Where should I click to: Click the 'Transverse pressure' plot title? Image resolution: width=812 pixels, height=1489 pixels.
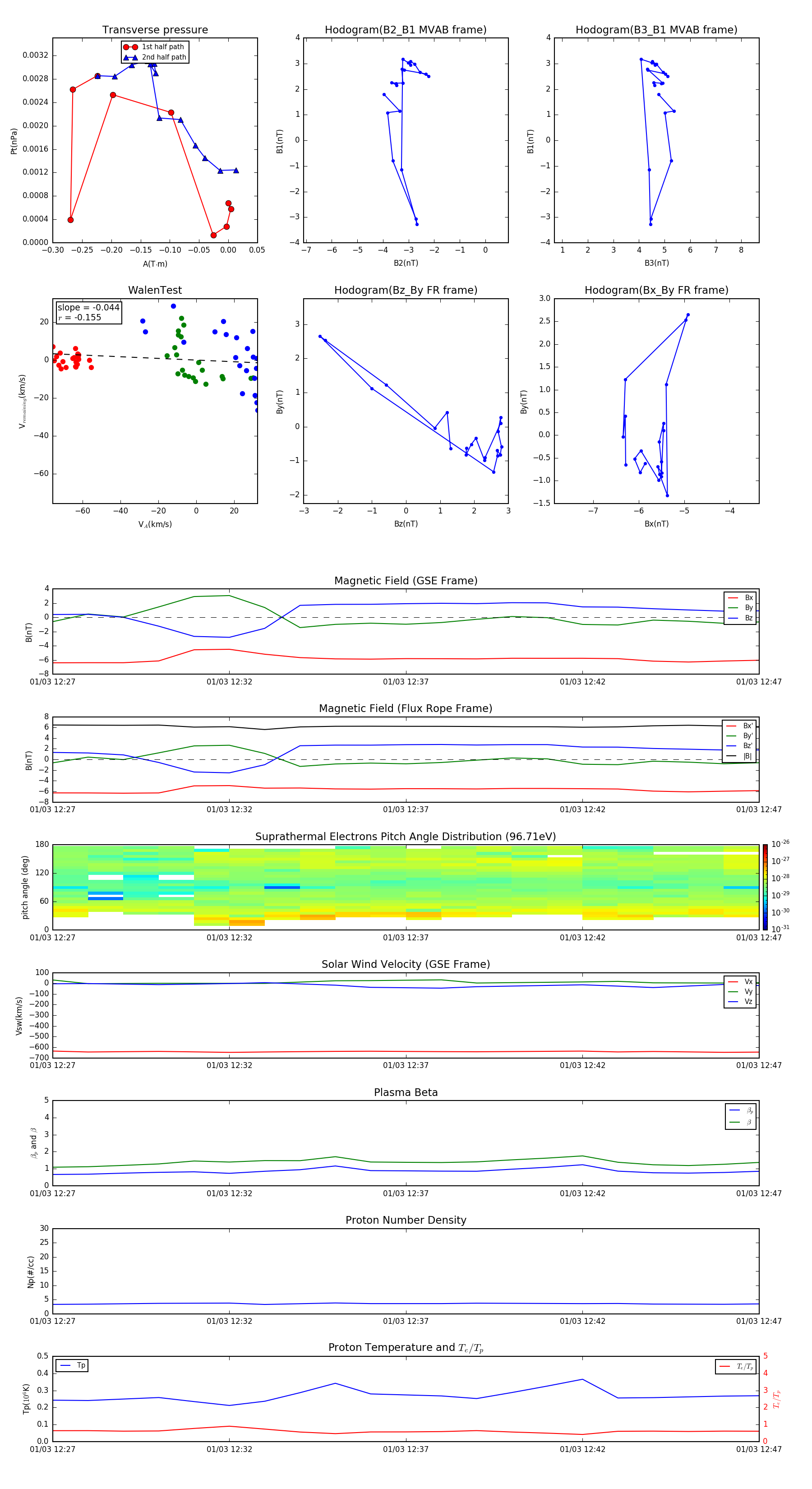tap(155, 30)
